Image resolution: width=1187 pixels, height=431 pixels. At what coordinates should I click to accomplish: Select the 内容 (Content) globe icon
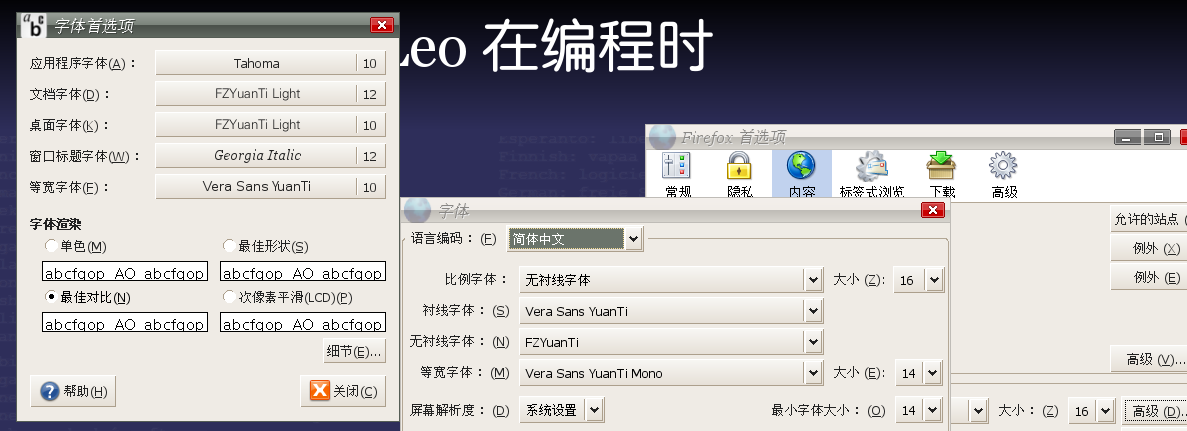coord(801,174)
